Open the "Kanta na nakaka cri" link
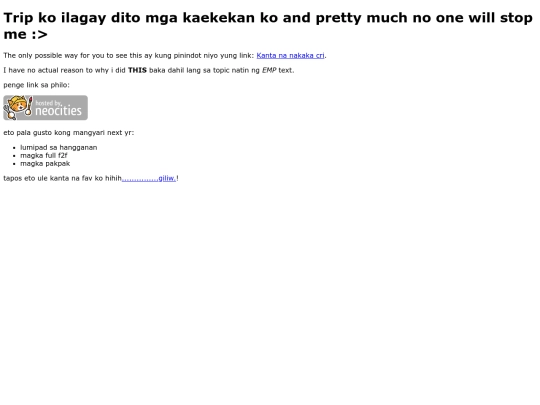 tap(290, 55)
